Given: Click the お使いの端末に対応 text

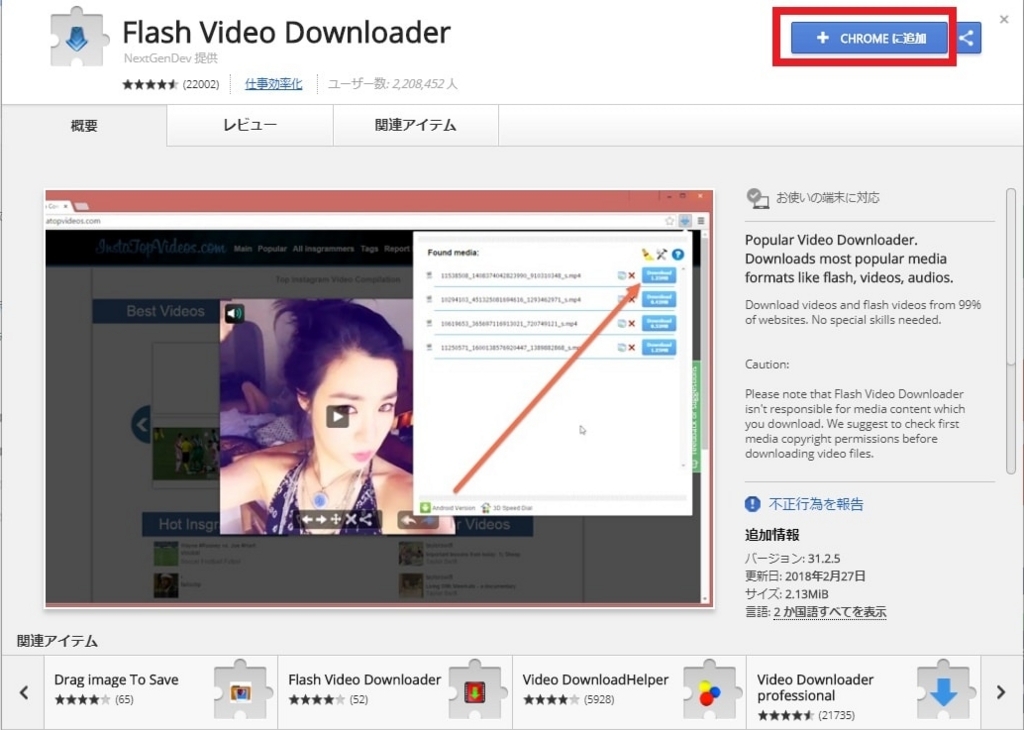Looking at the screenshot, I should [x=827, y=198].
